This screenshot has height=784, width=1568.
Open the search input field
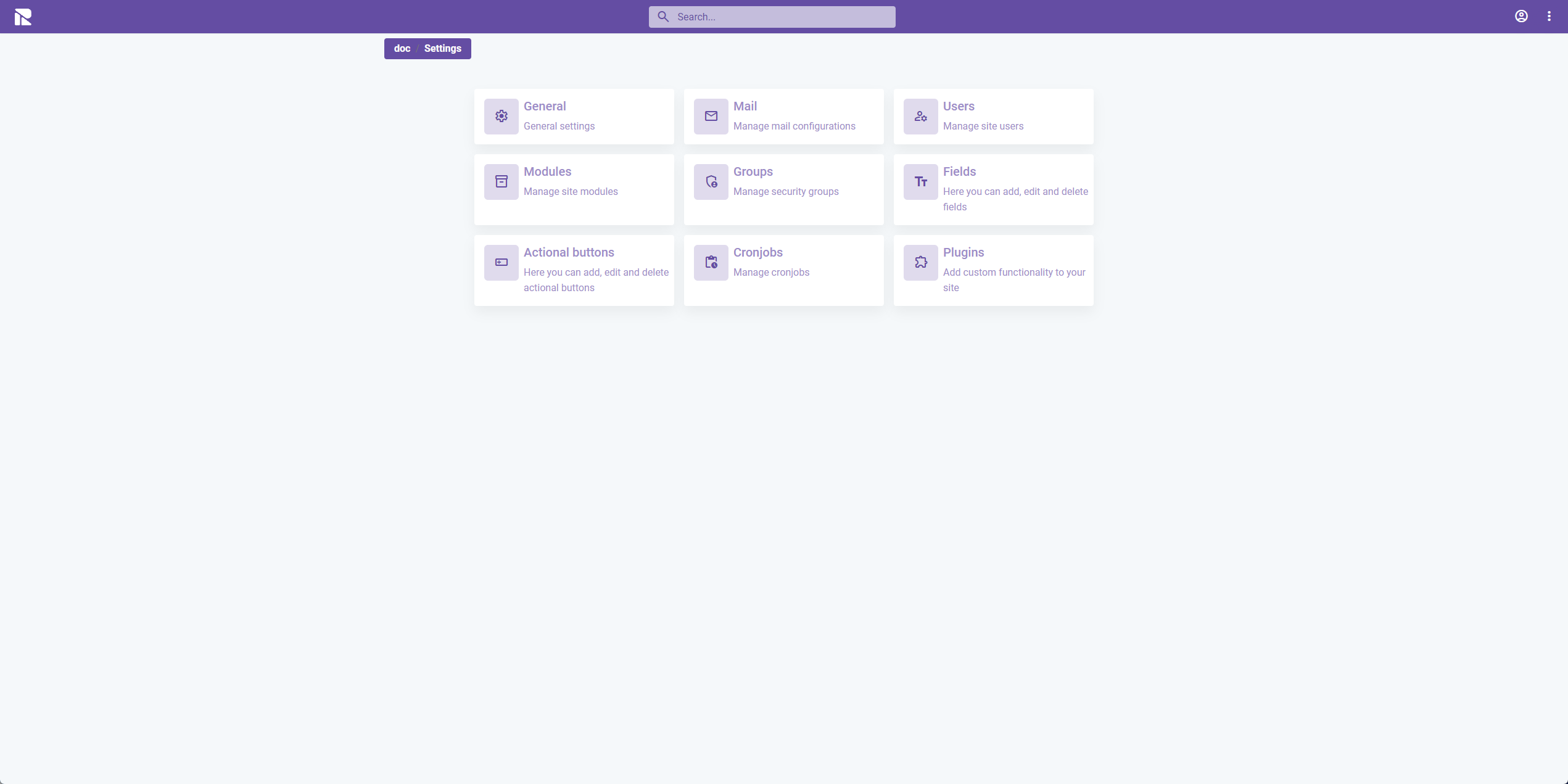point(772,16)
